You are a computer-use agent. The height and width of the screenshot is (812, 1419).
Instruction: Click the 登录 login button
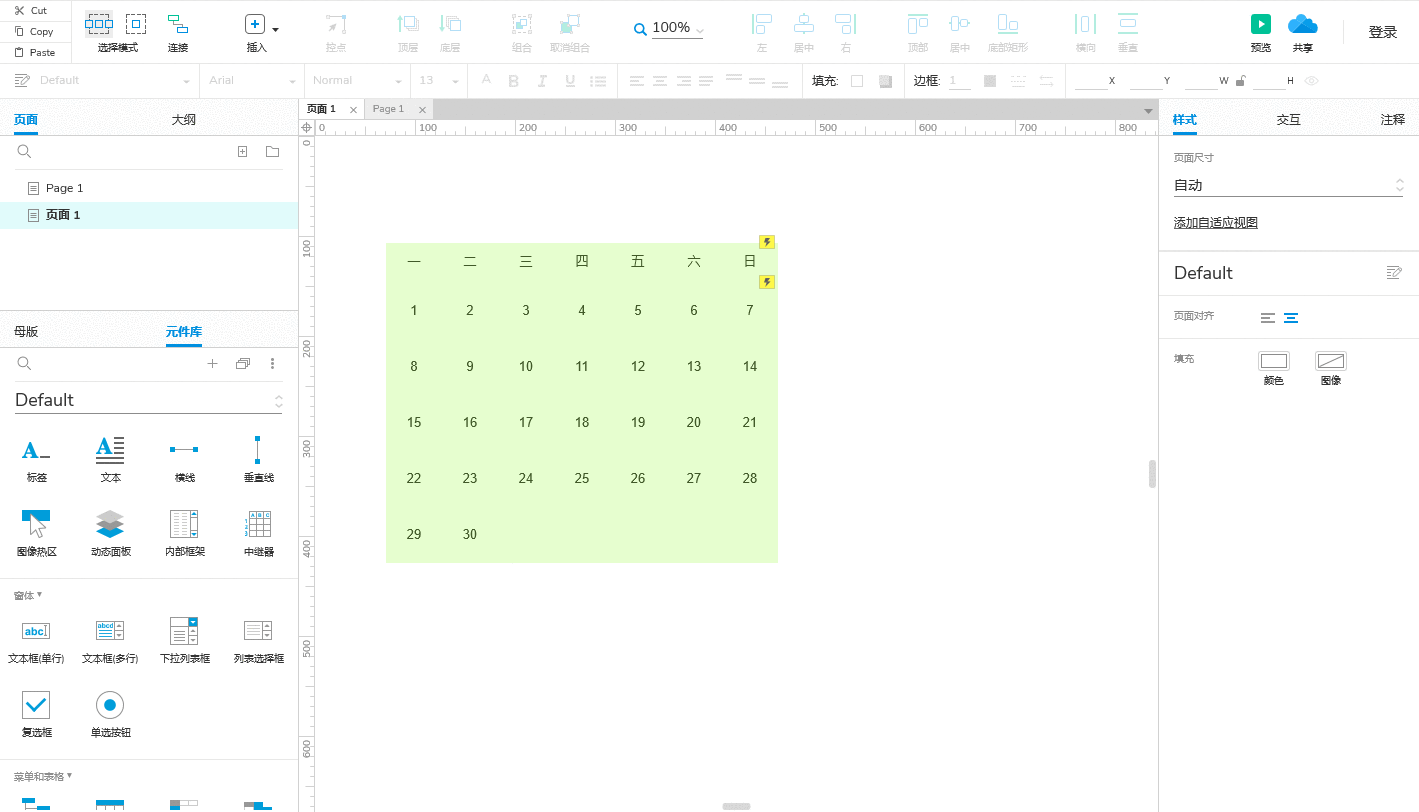(x=1383, y=32)
